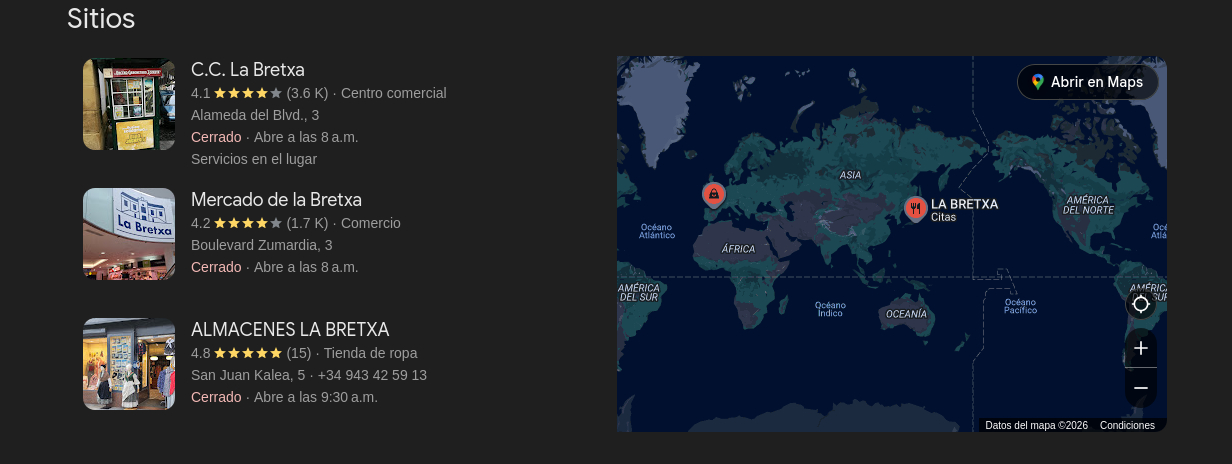The image size is (1232, 464).
Task: Open the Abrir en Maps button
Action: tap(1088, 82)
